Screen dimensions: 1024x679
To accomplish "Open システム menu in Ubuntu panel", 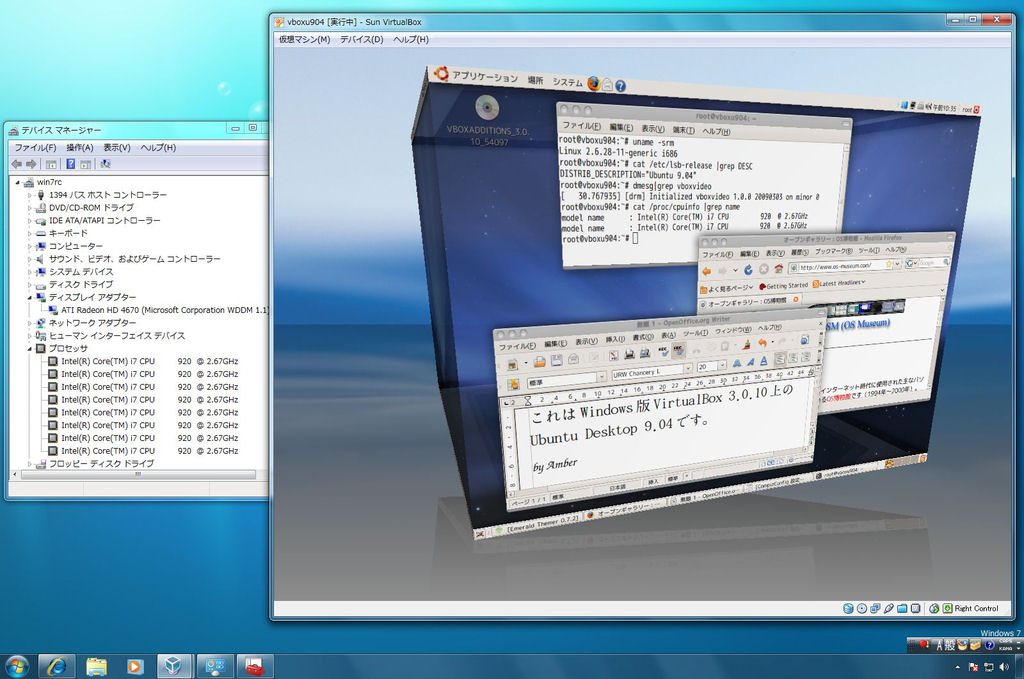I will 567,82.
